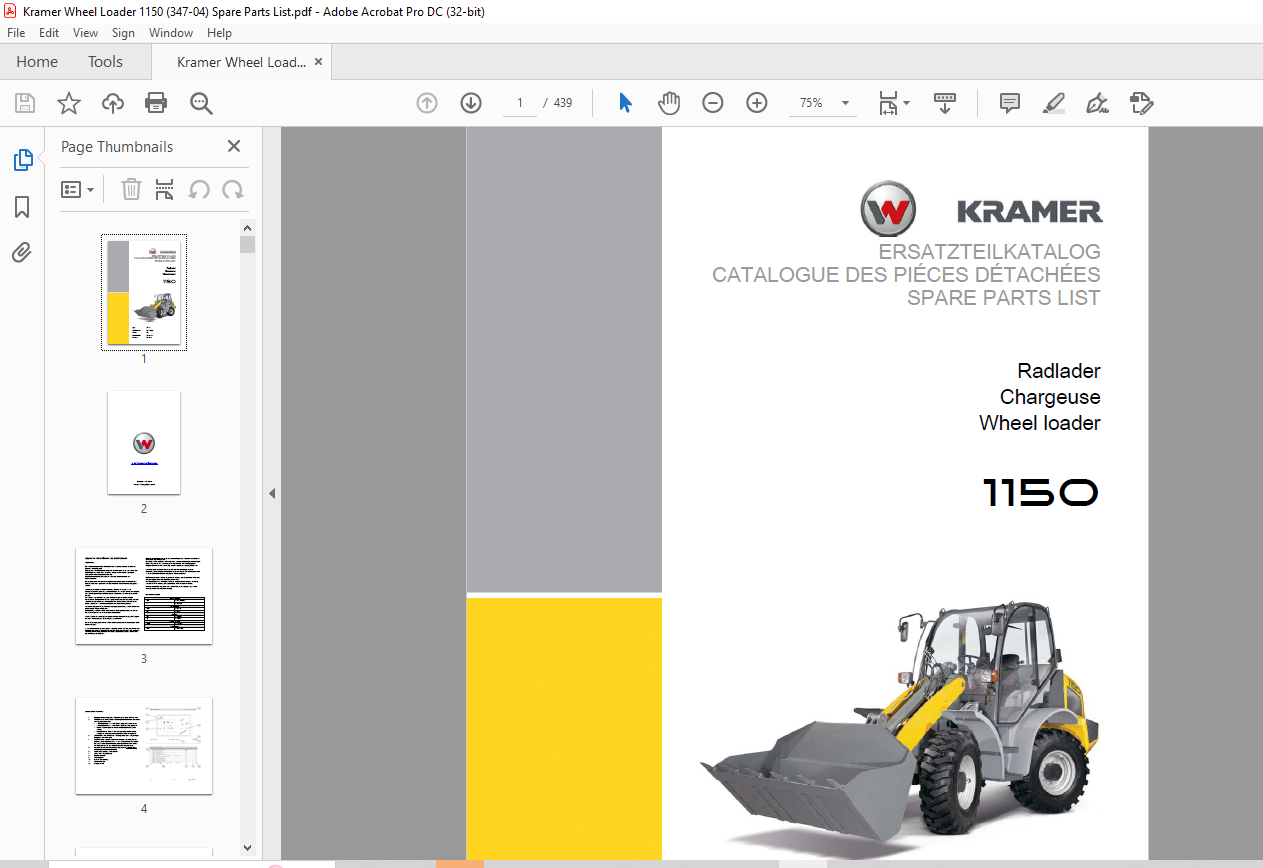Show the Attachments paperclip panel

point(22,252)
